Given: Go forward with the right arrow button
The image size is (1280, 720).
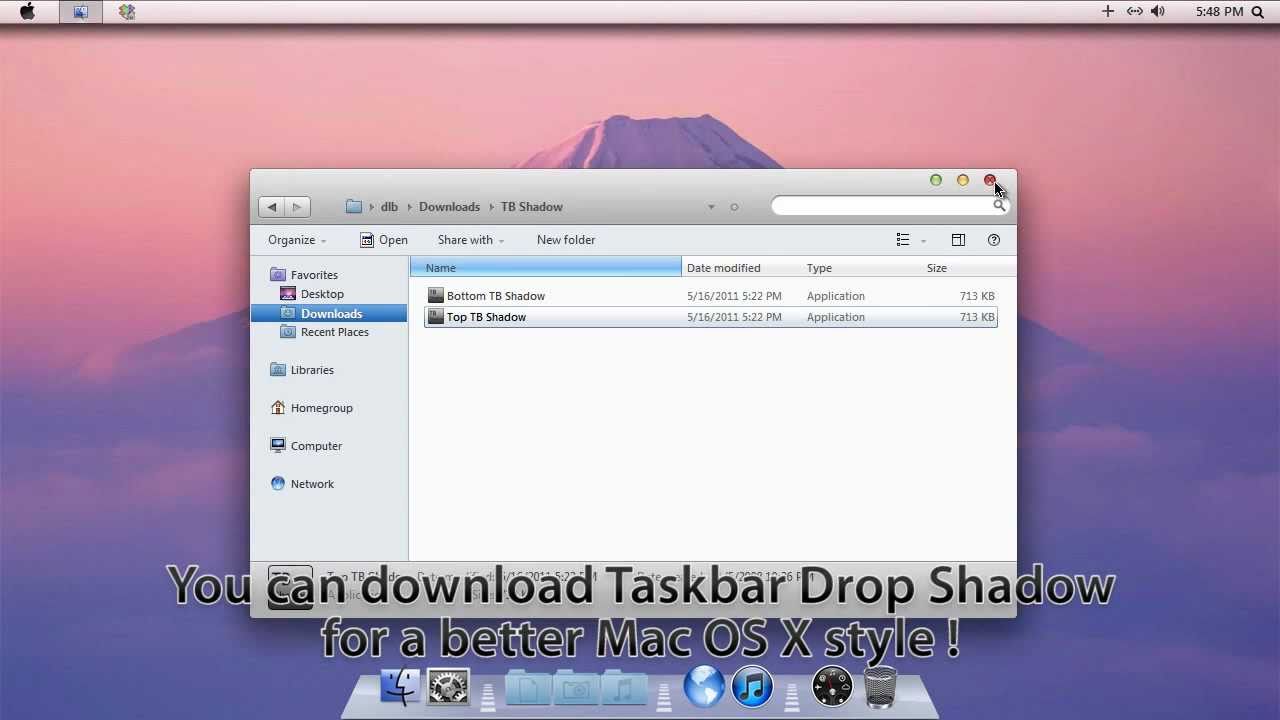Looking at the screenshot, I should pyautogui.click(x=297, y=207).
